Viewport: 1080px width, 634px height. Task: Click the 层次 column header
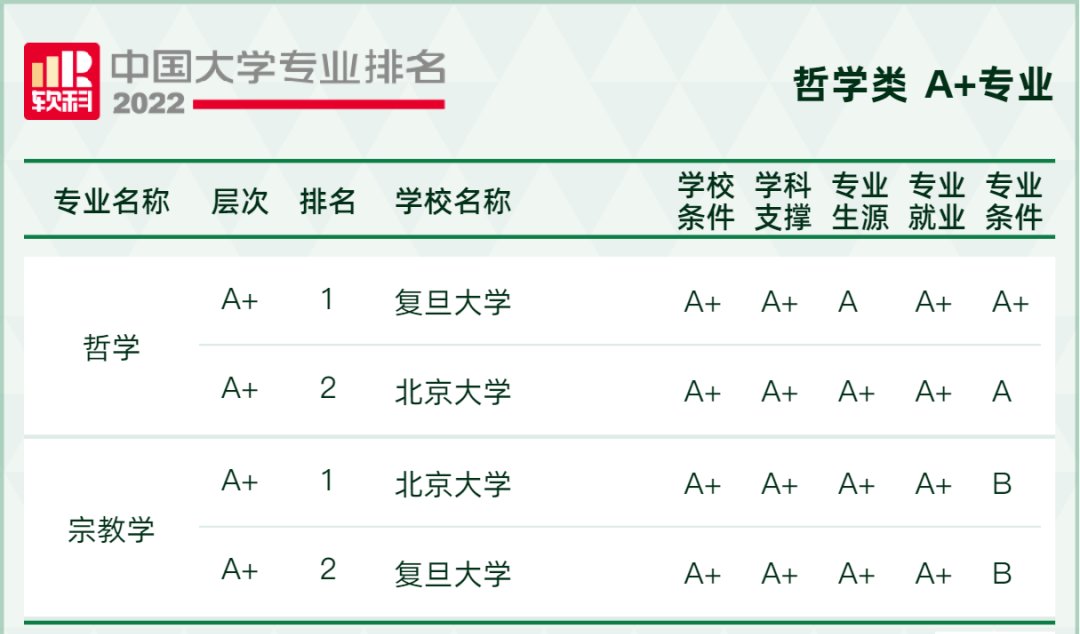click(240, 201)
